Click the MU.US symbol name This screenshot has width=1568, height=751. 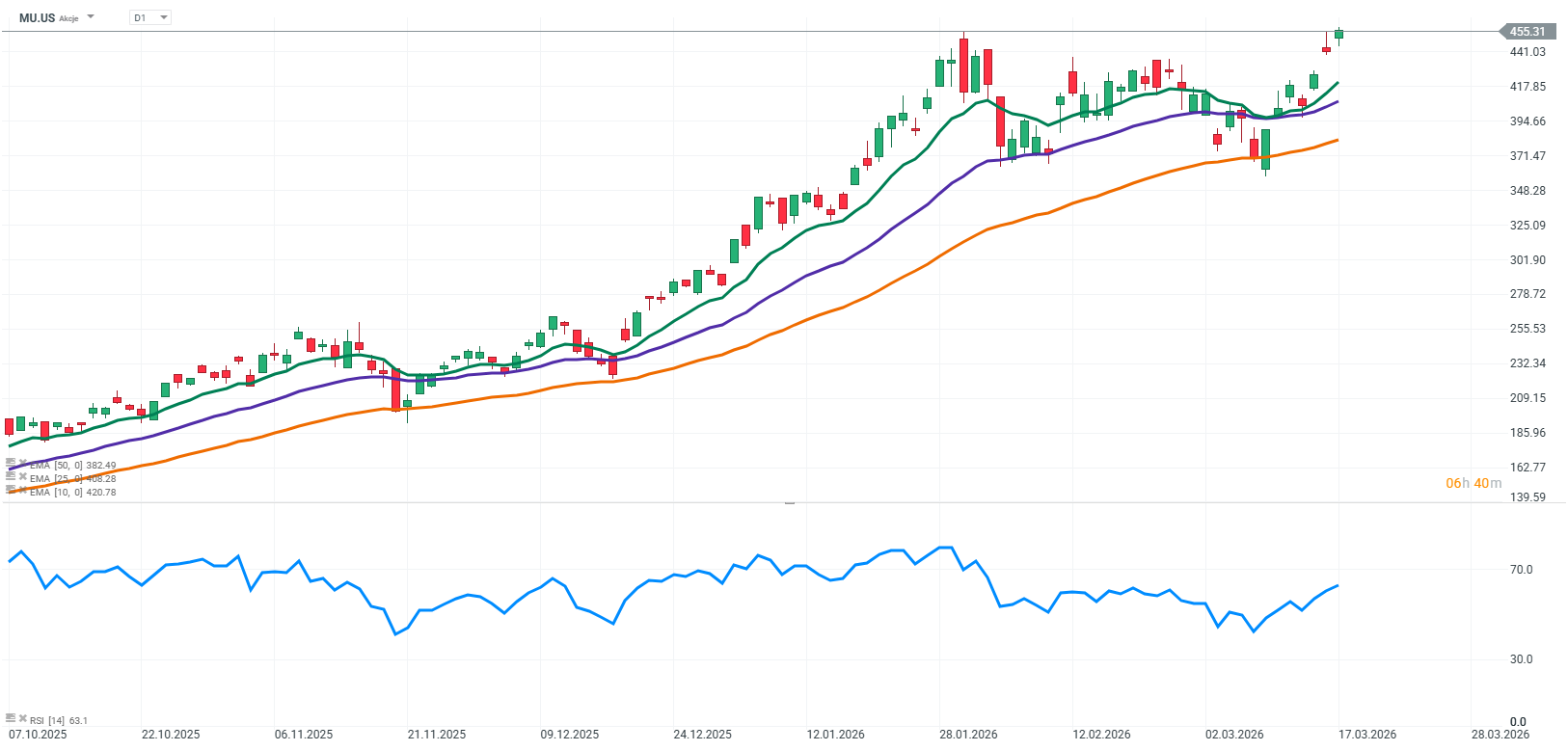point(37,18)
